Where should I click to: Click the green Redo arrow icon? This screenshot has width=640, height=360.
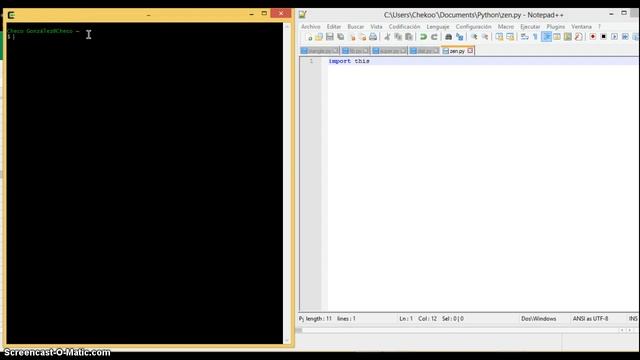(x=434, y=37)
